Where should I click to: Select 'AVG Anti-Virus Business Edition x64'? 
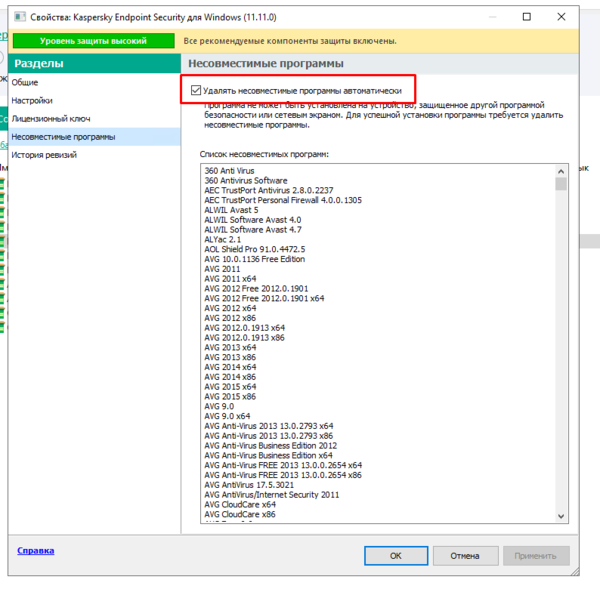[x=268, y=456]
